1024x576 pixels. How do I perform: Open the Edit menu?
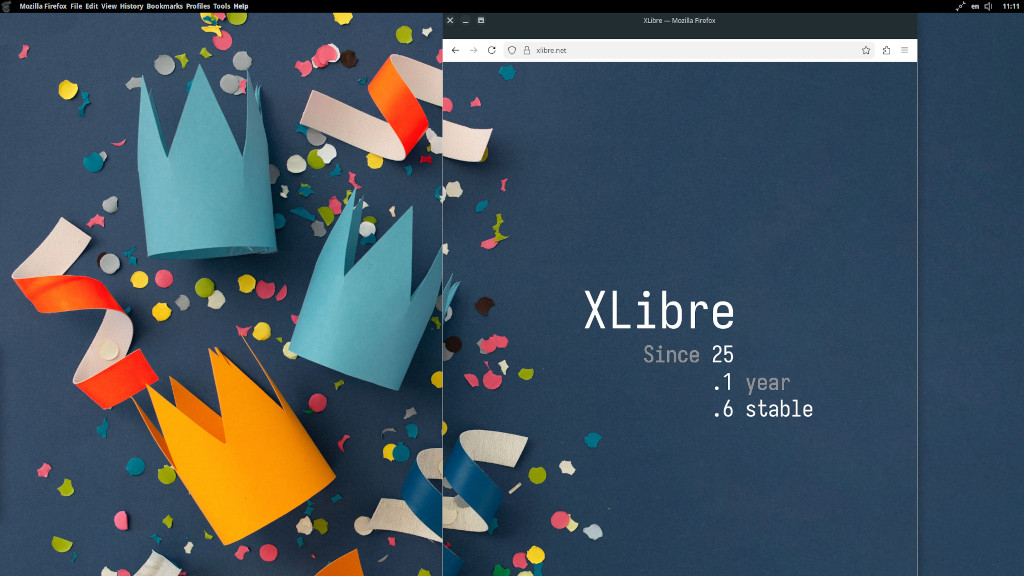click(x=91, y=7)
